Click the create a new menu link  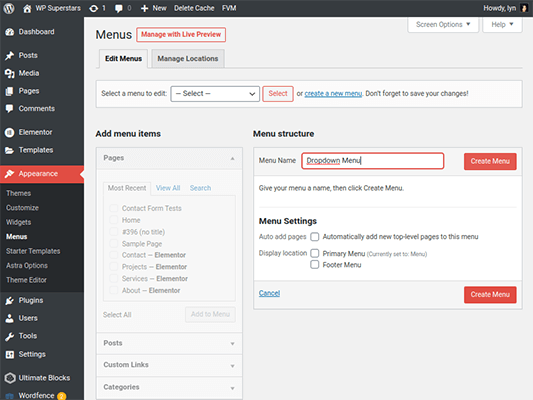click(x=333, y=93)
